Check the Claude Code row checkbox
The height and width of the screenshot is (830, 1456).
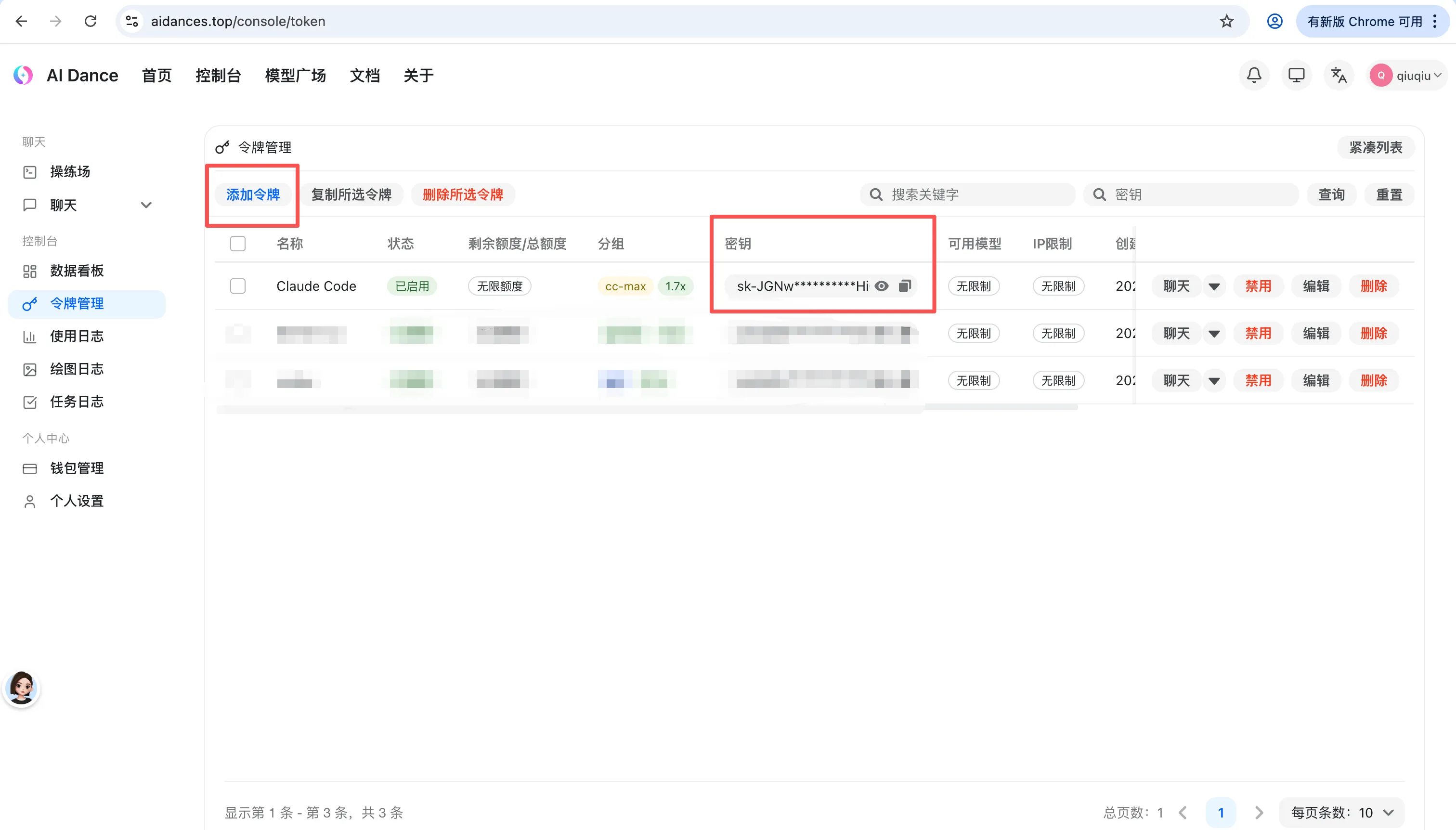pos(238,285)
